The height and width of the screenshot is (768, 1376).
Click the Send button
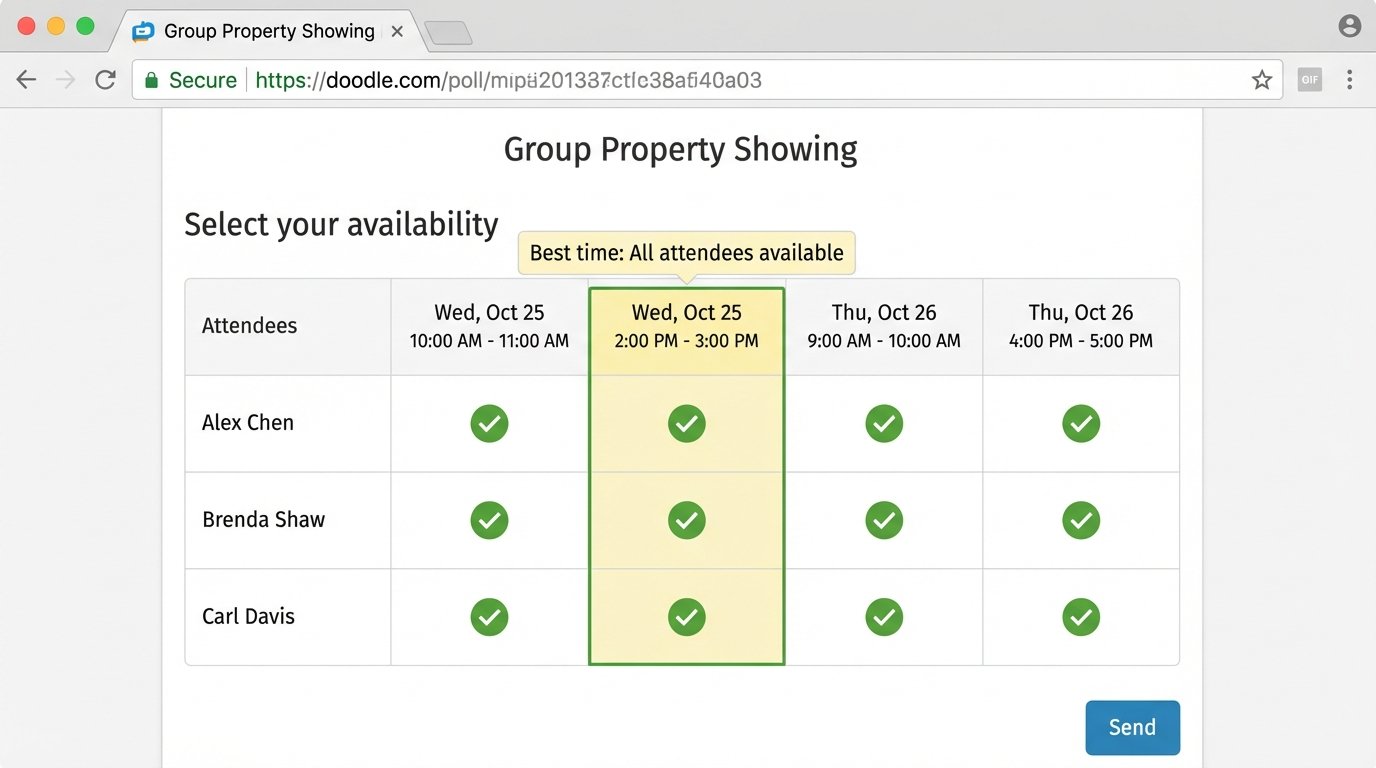1132,727
